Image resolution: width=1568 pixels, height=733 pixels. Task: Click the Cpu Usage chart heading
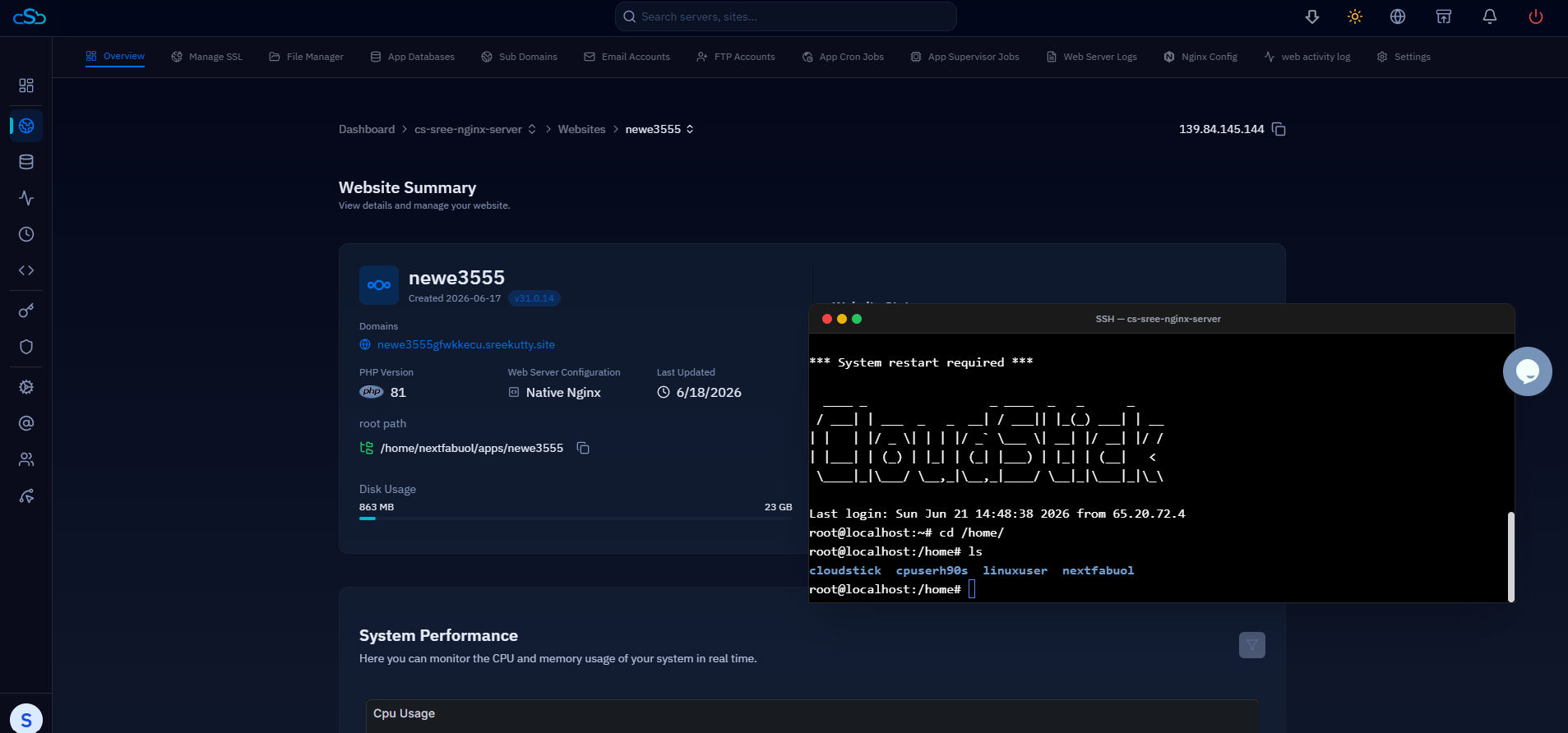coord(404,713)
